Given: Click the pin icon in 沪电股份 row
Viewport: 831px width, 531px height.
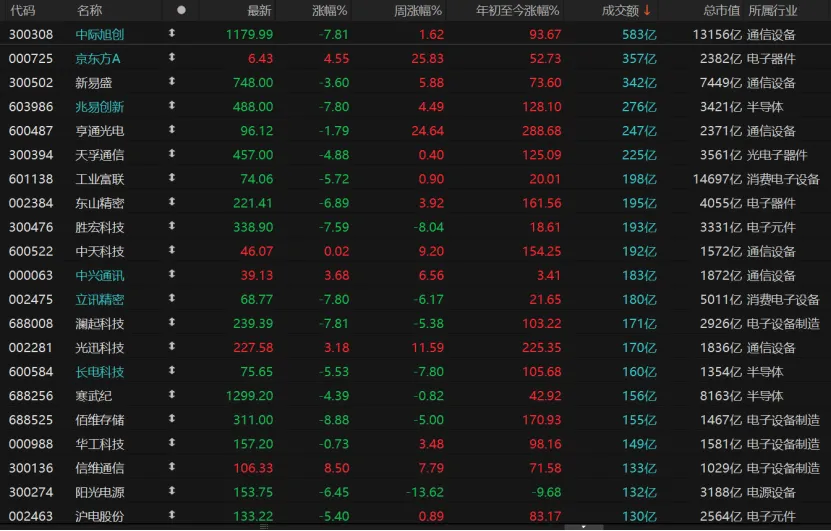Looking at the screenshot, I should pos(172,515).
